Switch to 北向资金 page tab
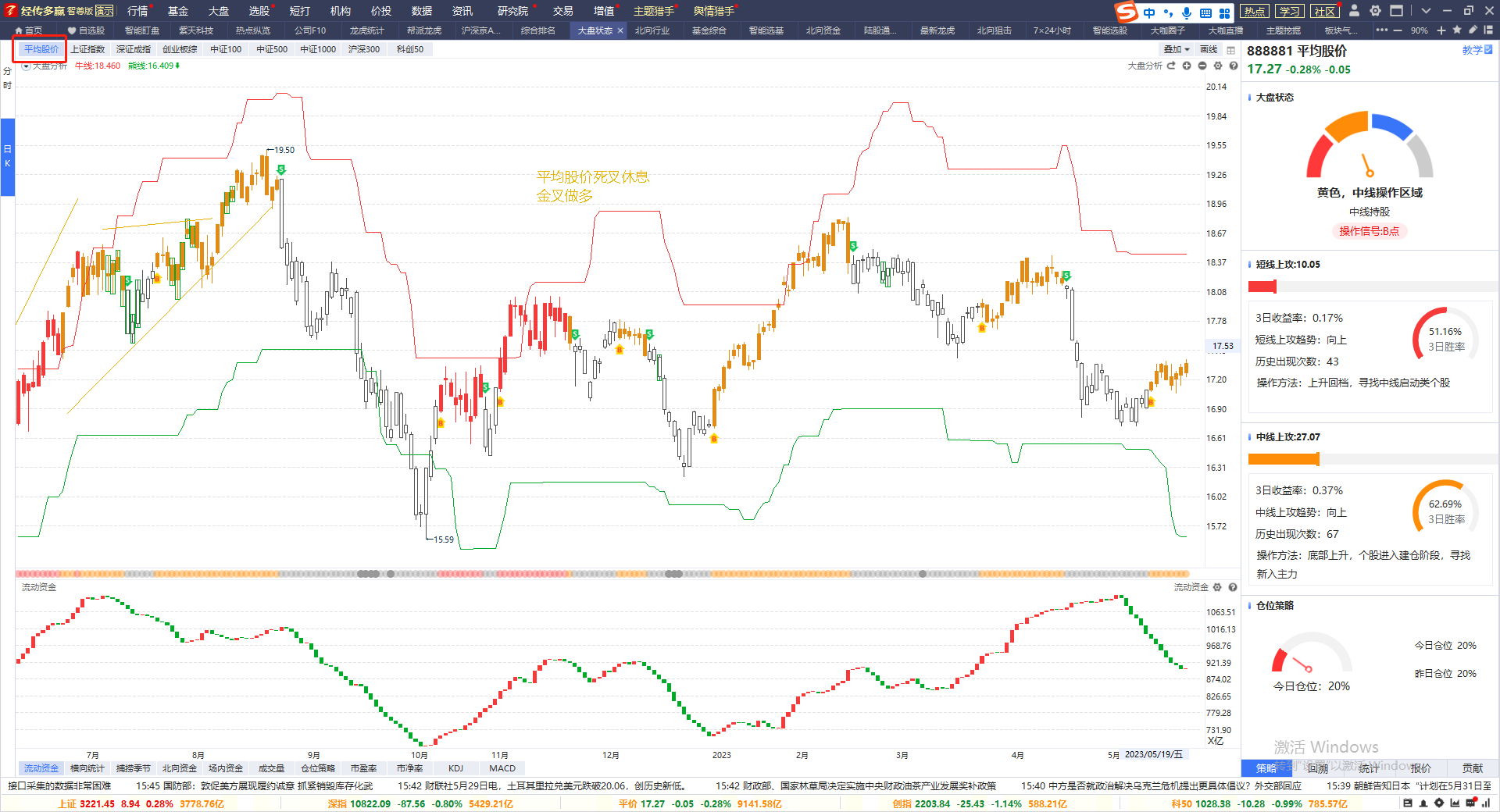 (823, 30)
